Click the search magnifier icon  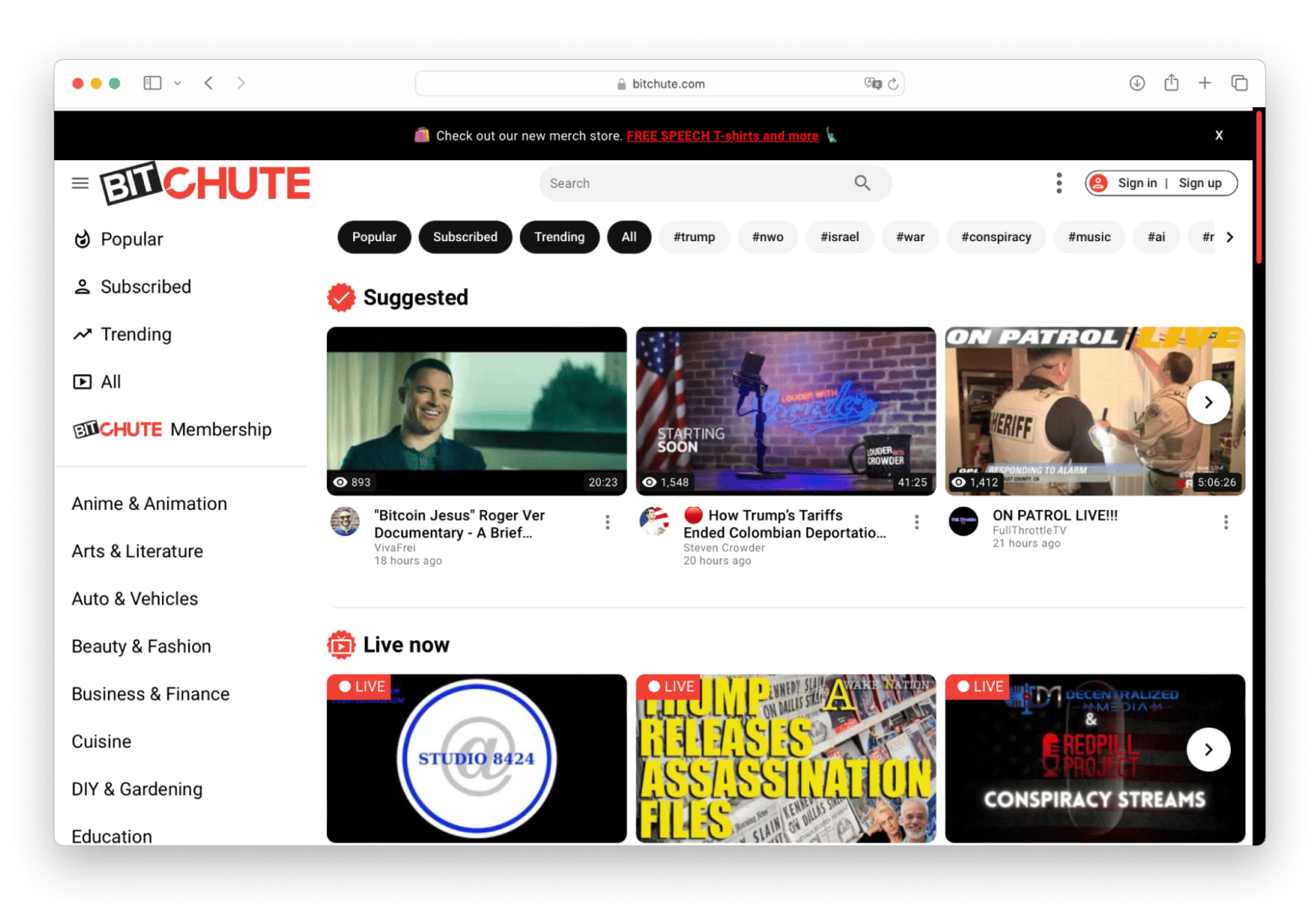[x=861, y=183]
